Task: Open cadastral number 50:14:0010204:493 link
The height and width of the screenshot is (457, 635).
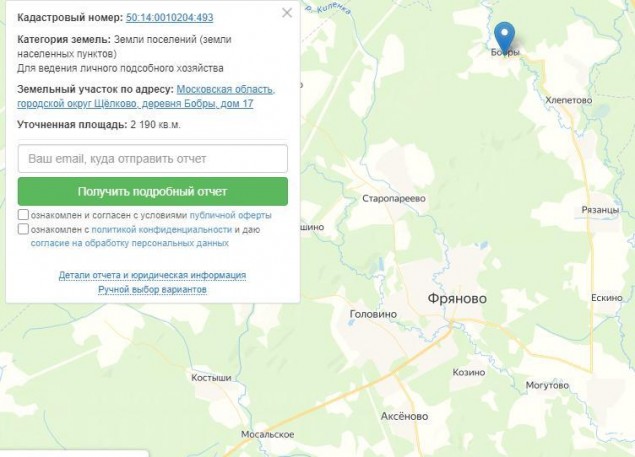Action: [x=169, y=17]
